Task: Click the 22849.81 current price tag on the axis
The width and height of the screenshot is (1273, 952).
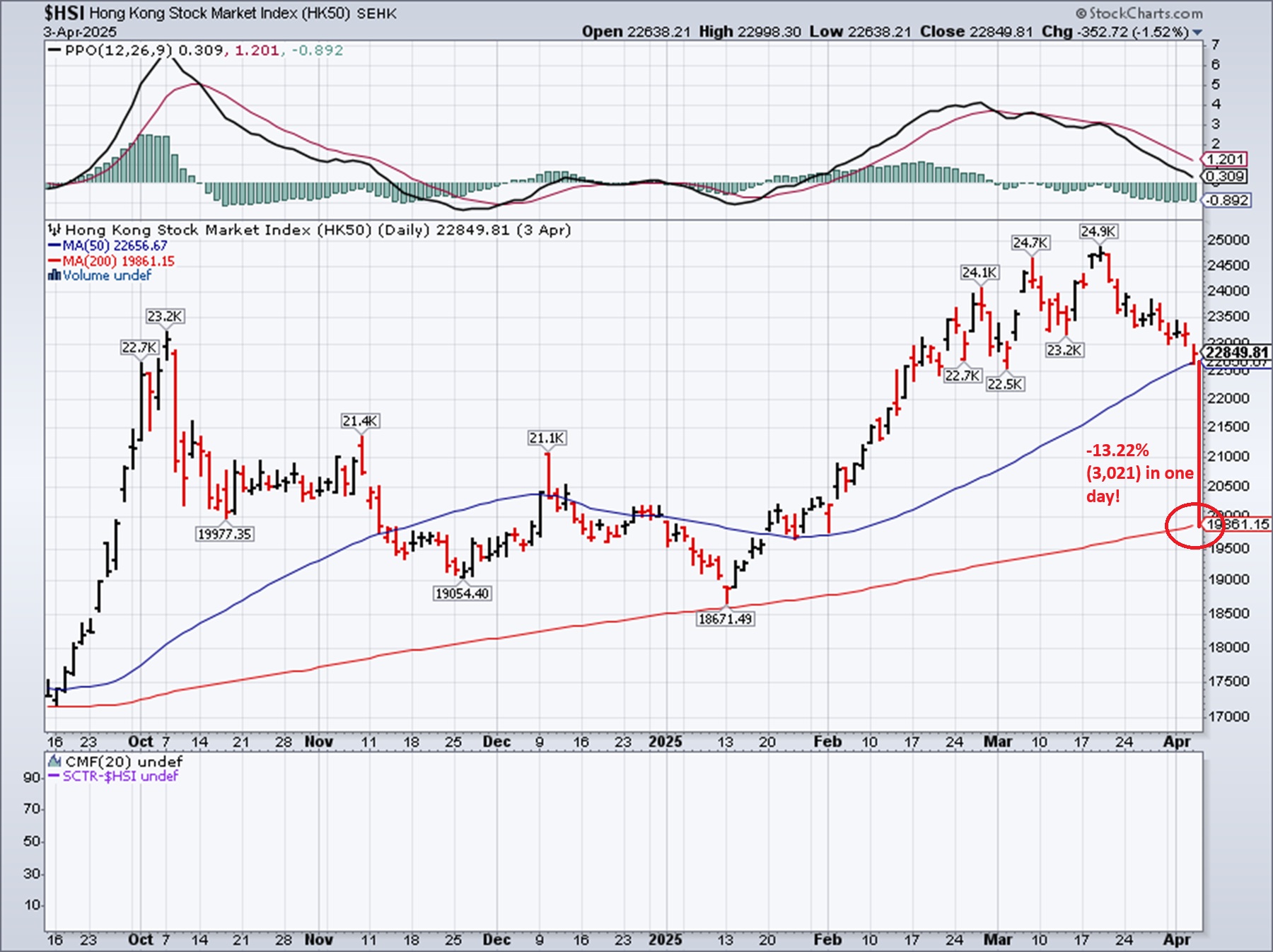Action: 1237,352
